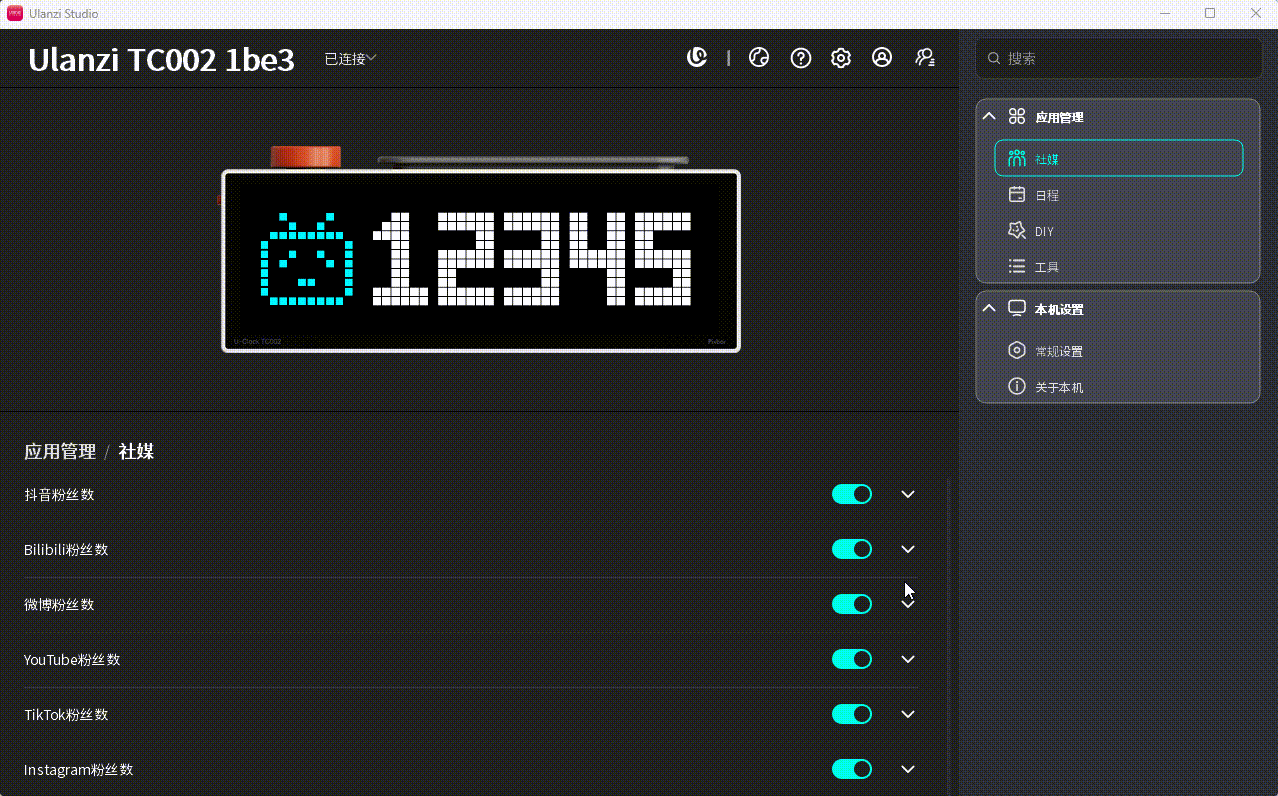Turn off YouTube粉丝数 toggle

pyautogui.click(x=852, y=659)
